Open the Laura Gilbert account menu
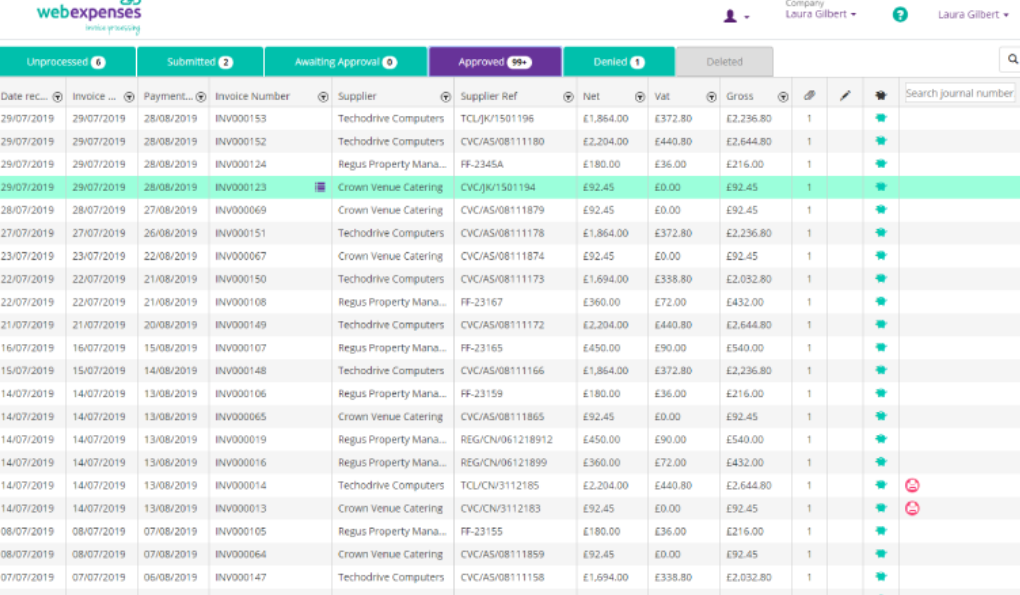Image resolution: width=1020 pixels, height=595 pixels. pyautogui.click(x=973, y=14)
